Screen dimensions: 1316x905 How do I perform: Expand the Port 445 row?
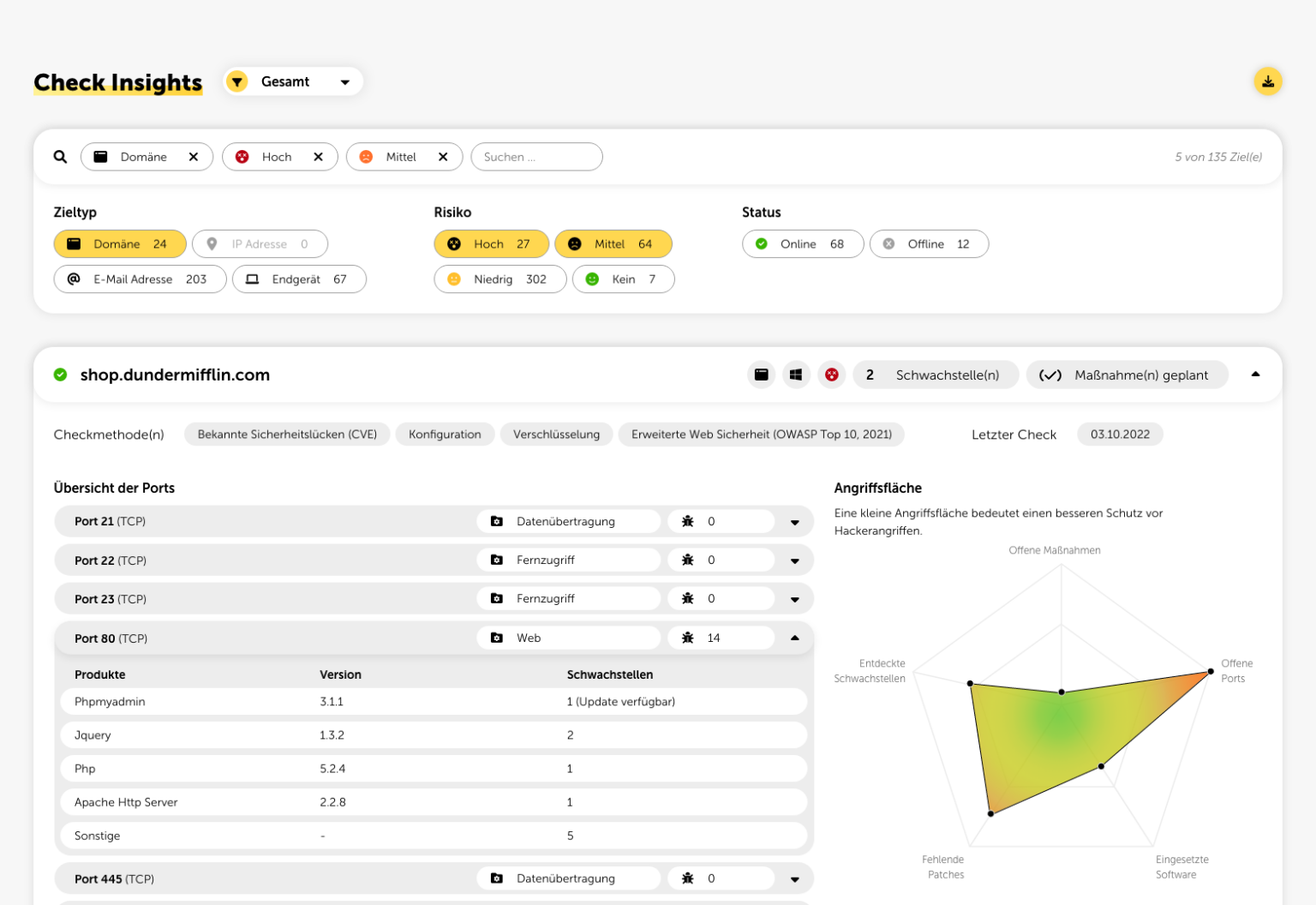pos(794,879)
